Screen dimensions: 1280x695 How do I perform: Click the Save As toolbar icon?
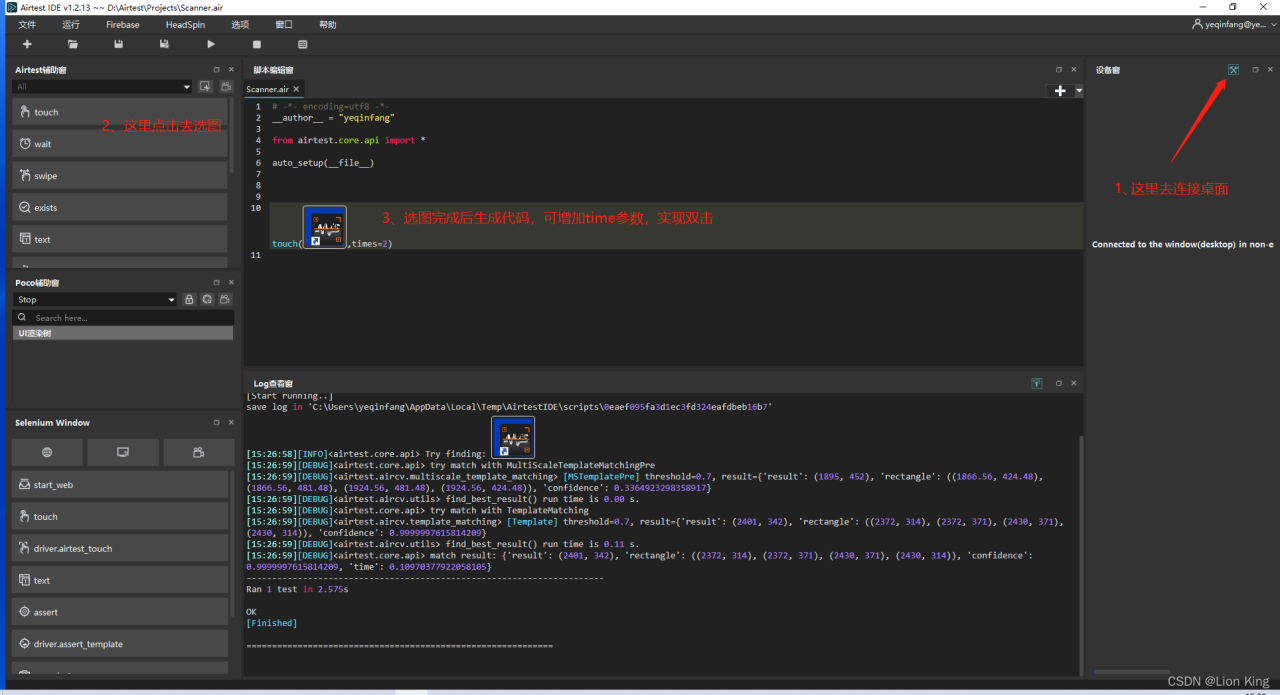tap(164, 44)
